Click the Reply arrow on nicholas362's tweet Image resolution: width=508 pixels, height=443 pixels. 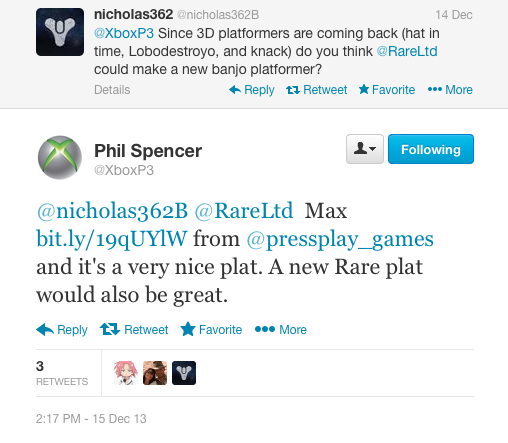(x=235, y=89)
